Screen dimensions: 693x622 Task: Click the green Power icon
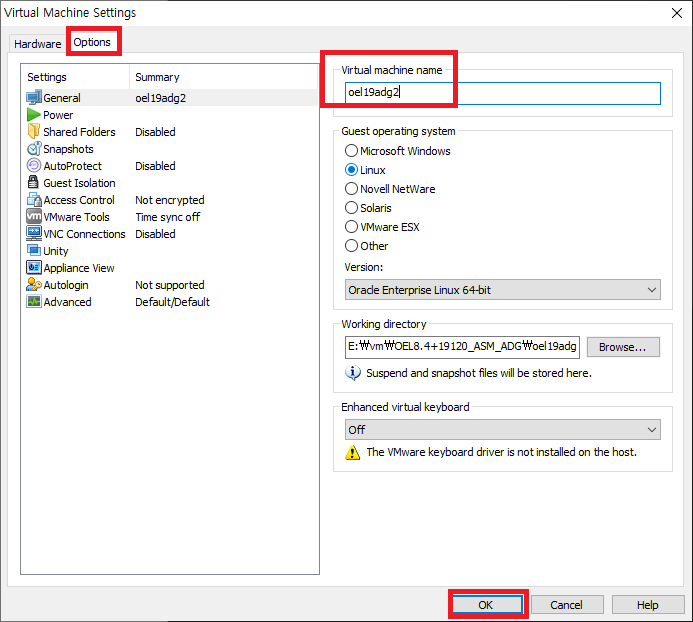pos(34,115)
